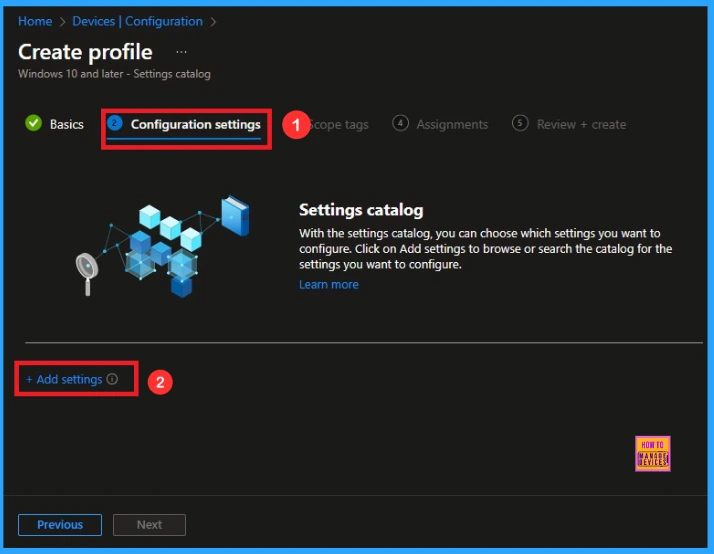Click the info icon next to Add settings
The height and width of the screenshot is (554, 714).
coord(112,380)
